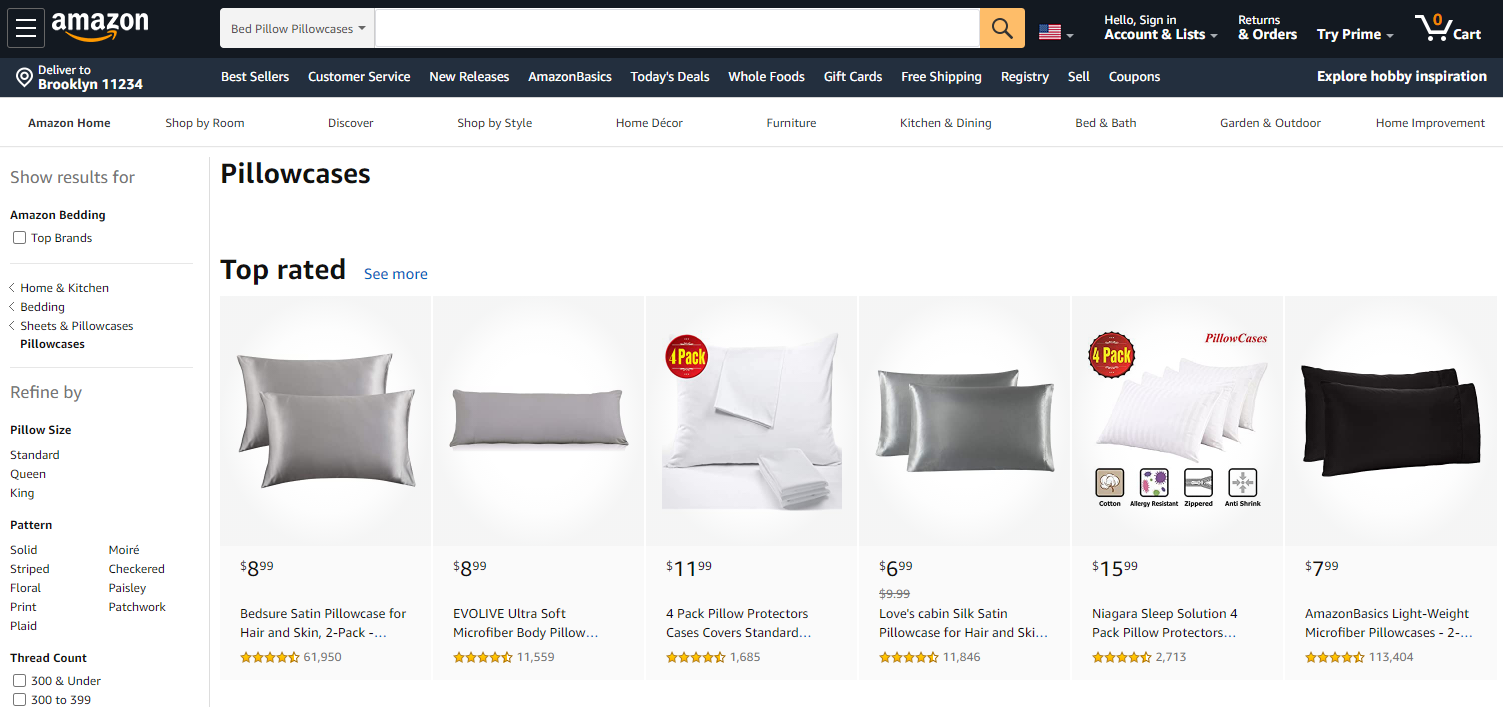Select the Bed & Bath category tab
Screen dimensions: 1503x707
point(1106,123)
